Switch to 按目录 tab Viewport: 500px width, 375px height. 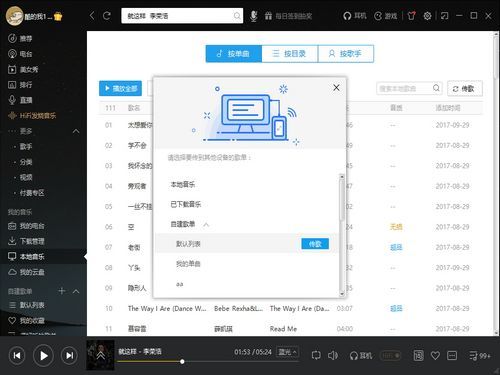pyautogui.click(x=290, y=54)
